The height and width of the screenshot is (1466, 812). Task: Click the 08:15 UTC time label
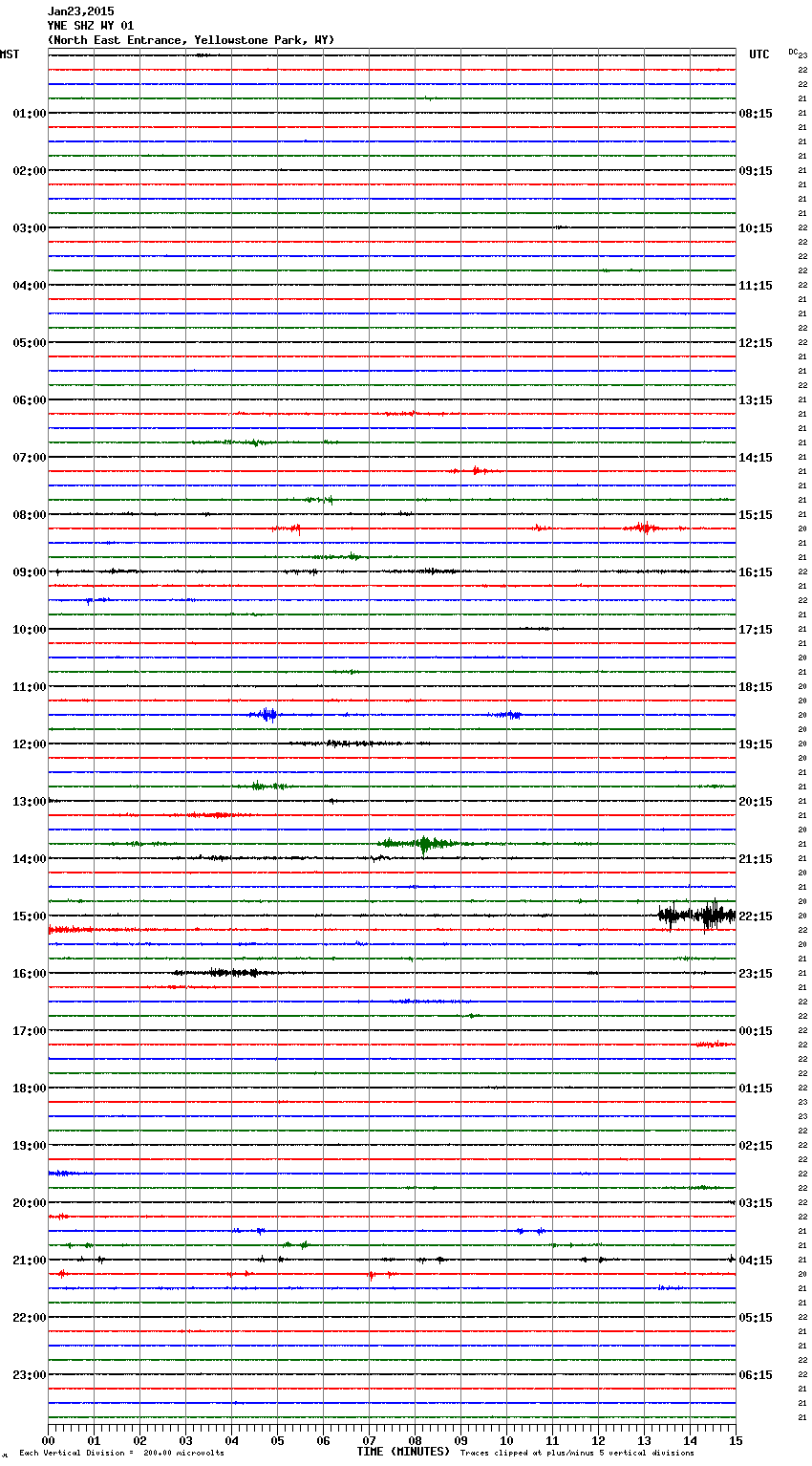(x=756, y=114)
